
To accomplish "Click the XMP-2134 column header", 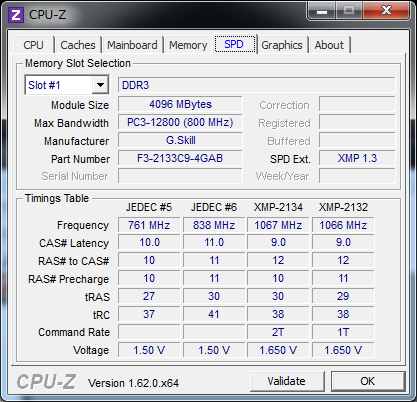I will [x=278, y=207].
